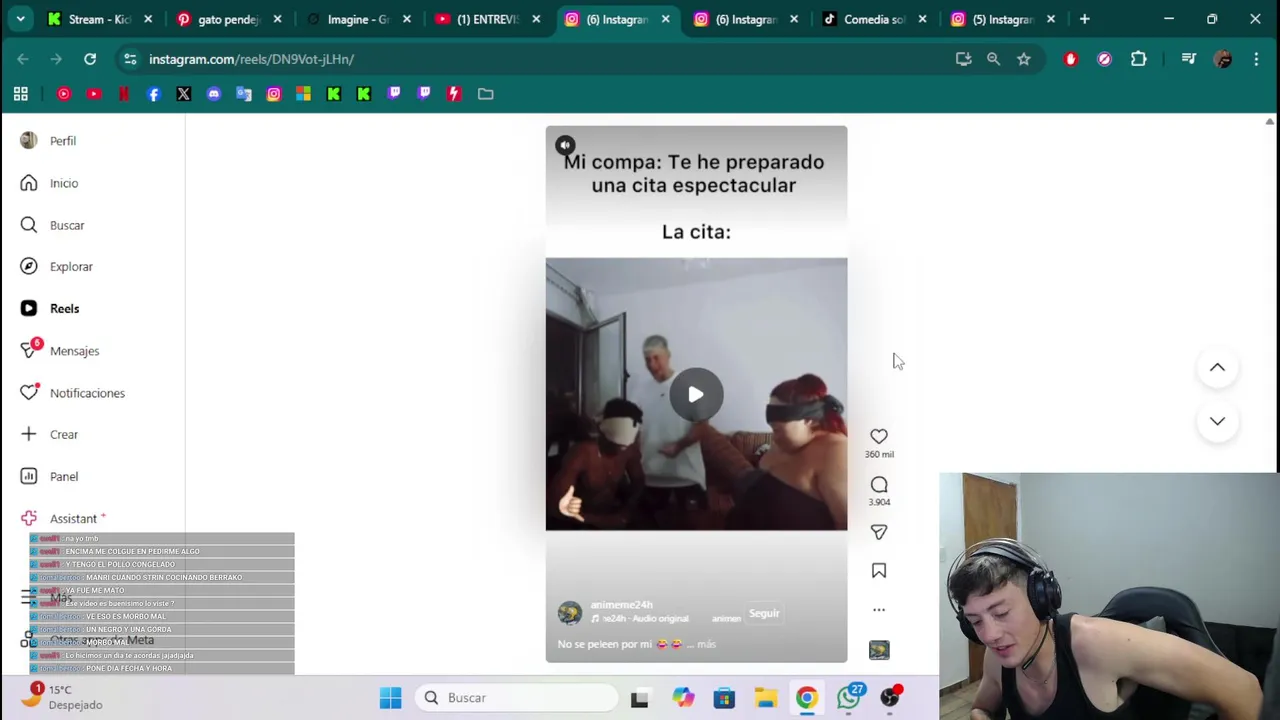The image size is (1280, 720).
Task: Like the reel with heart icon
Action: click(x=879, y=436)
